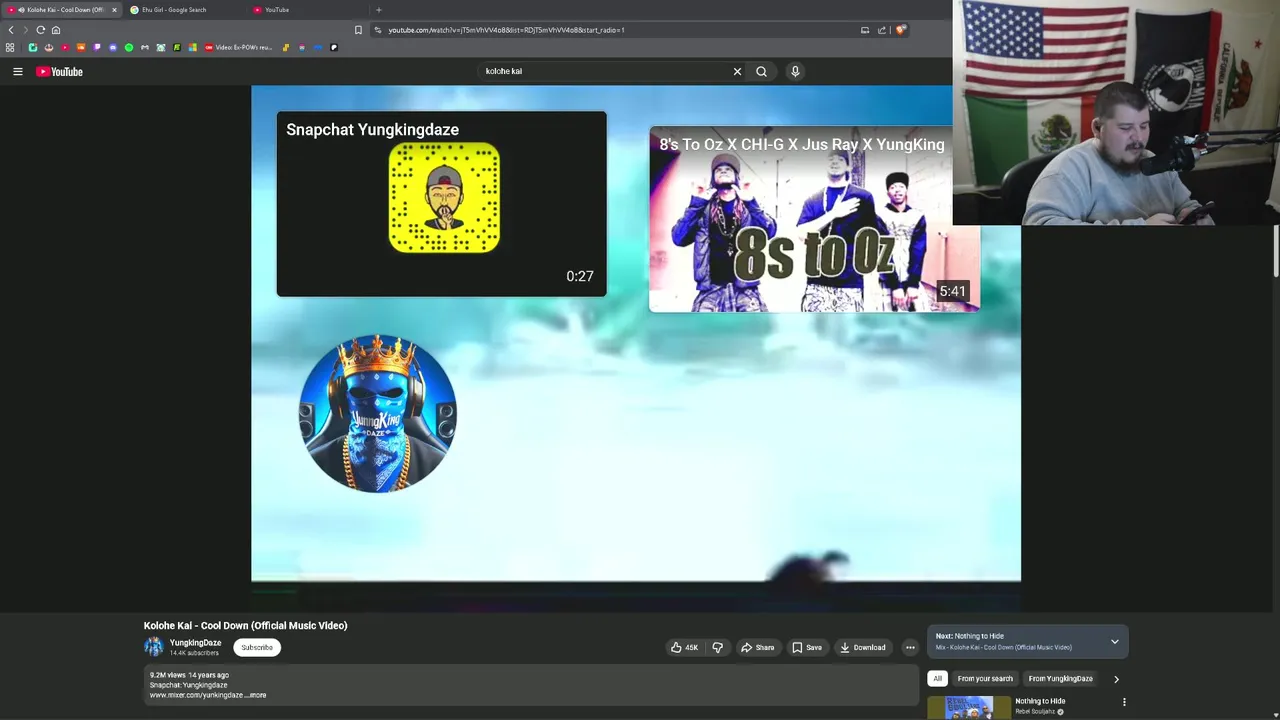1280x720 pixels.
Task: Clear the search text with the X icon
Action: [x=737, y=71]
